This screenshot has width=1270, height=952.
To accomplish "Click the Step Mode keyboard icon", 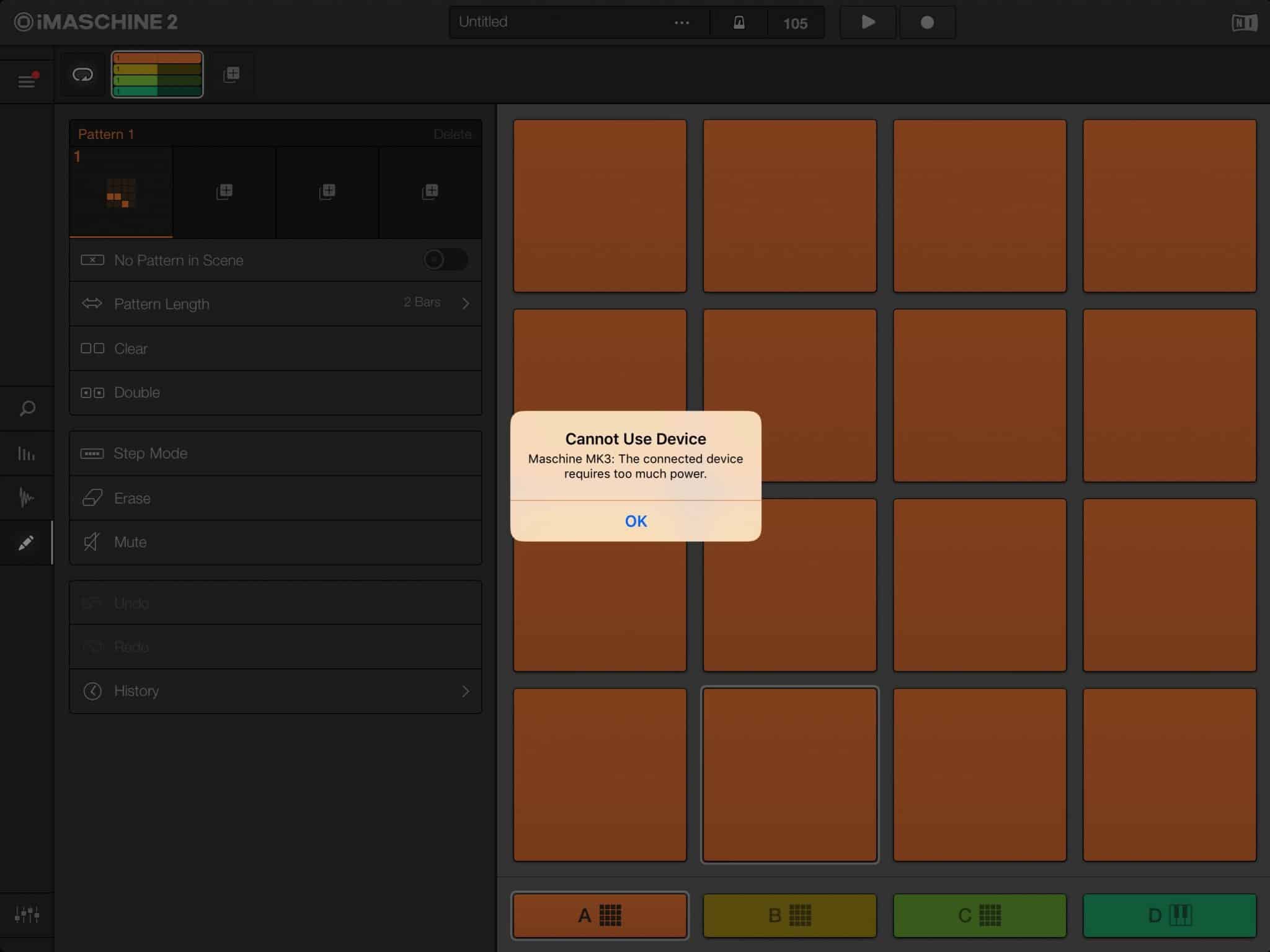I will pyautogui.click(x=92, y=453).
